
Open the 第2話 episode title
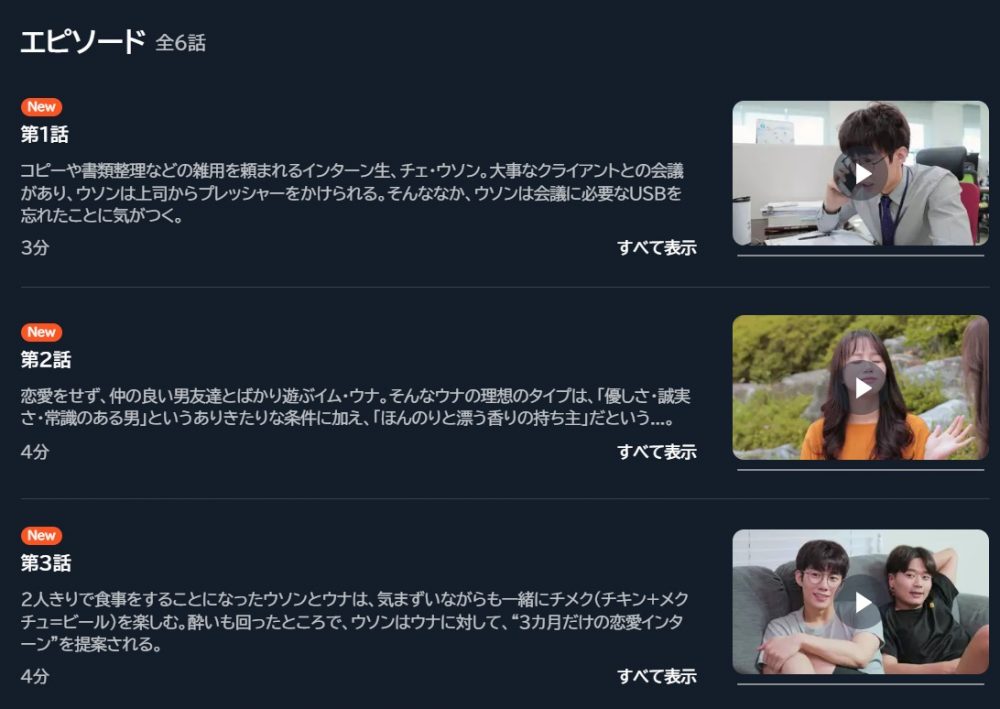46,360
